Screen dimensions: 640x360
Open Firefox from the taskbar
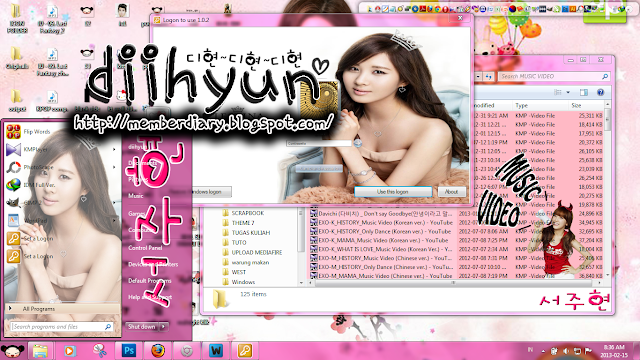[158, 351]
